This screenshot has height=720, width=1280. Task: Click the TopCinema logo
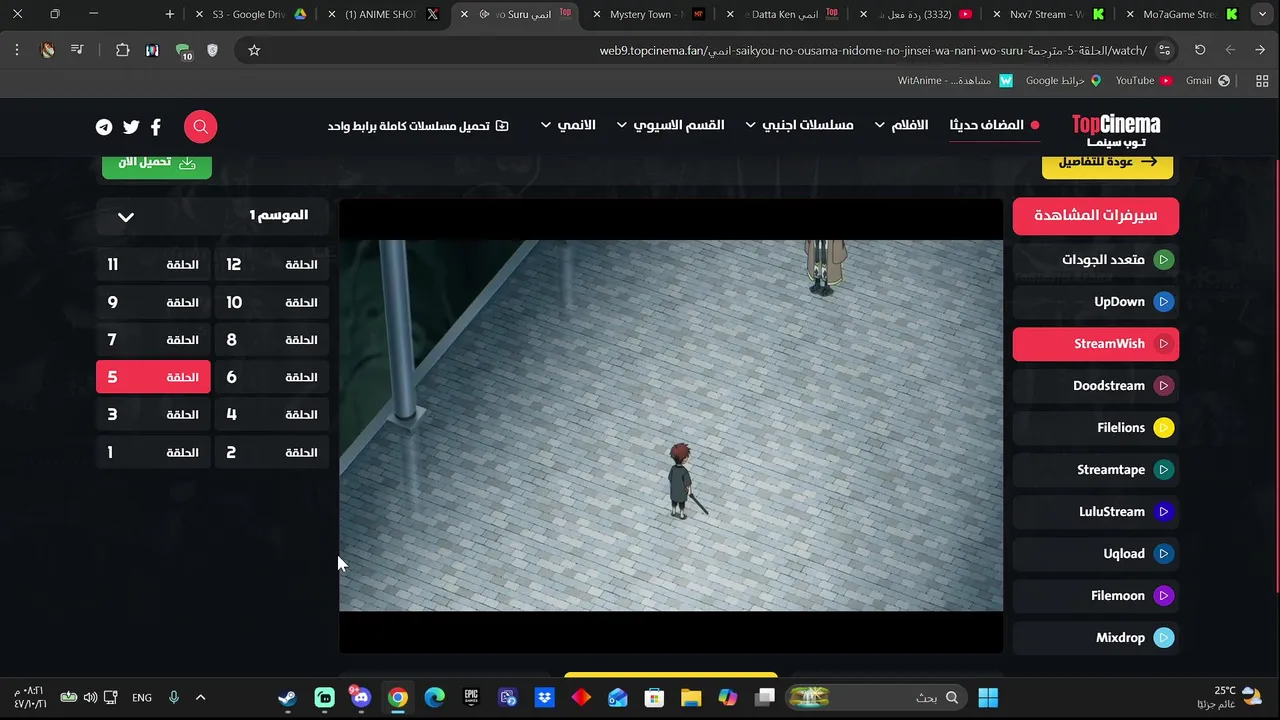(x=1116, y=131)
